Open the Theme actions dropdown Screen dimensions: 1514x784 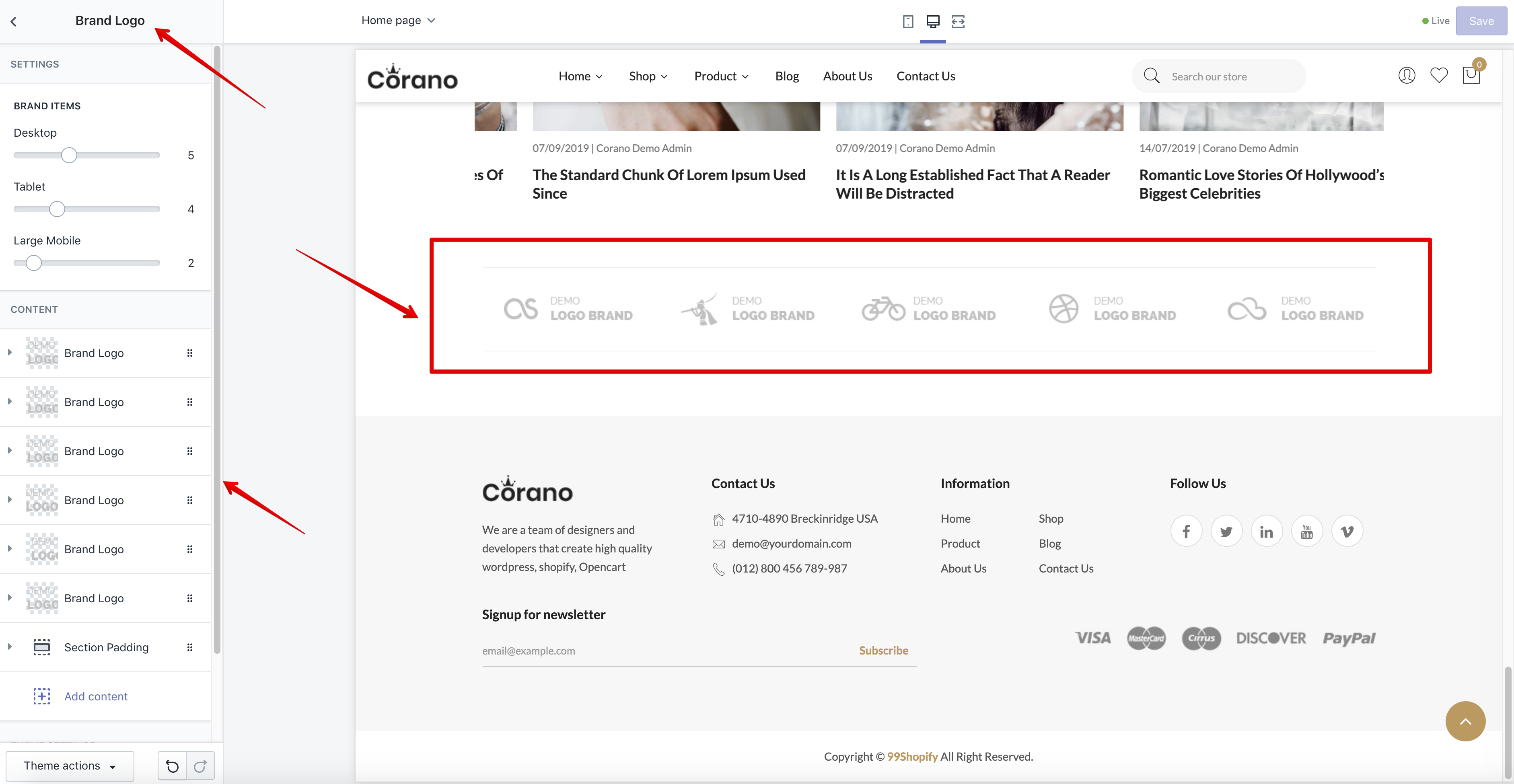(x=69, y=766)
